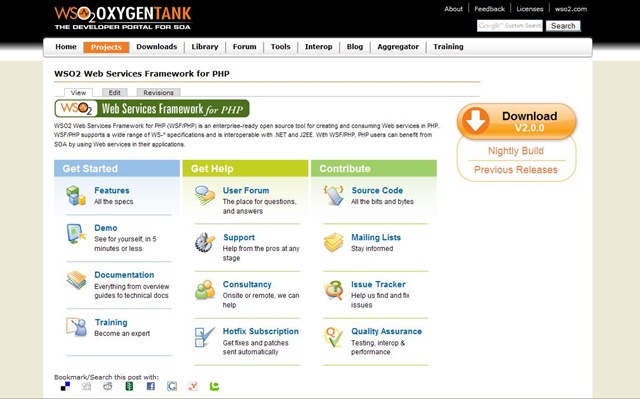
Task: Open the Mailing Lists link
Action: (376, 237)
